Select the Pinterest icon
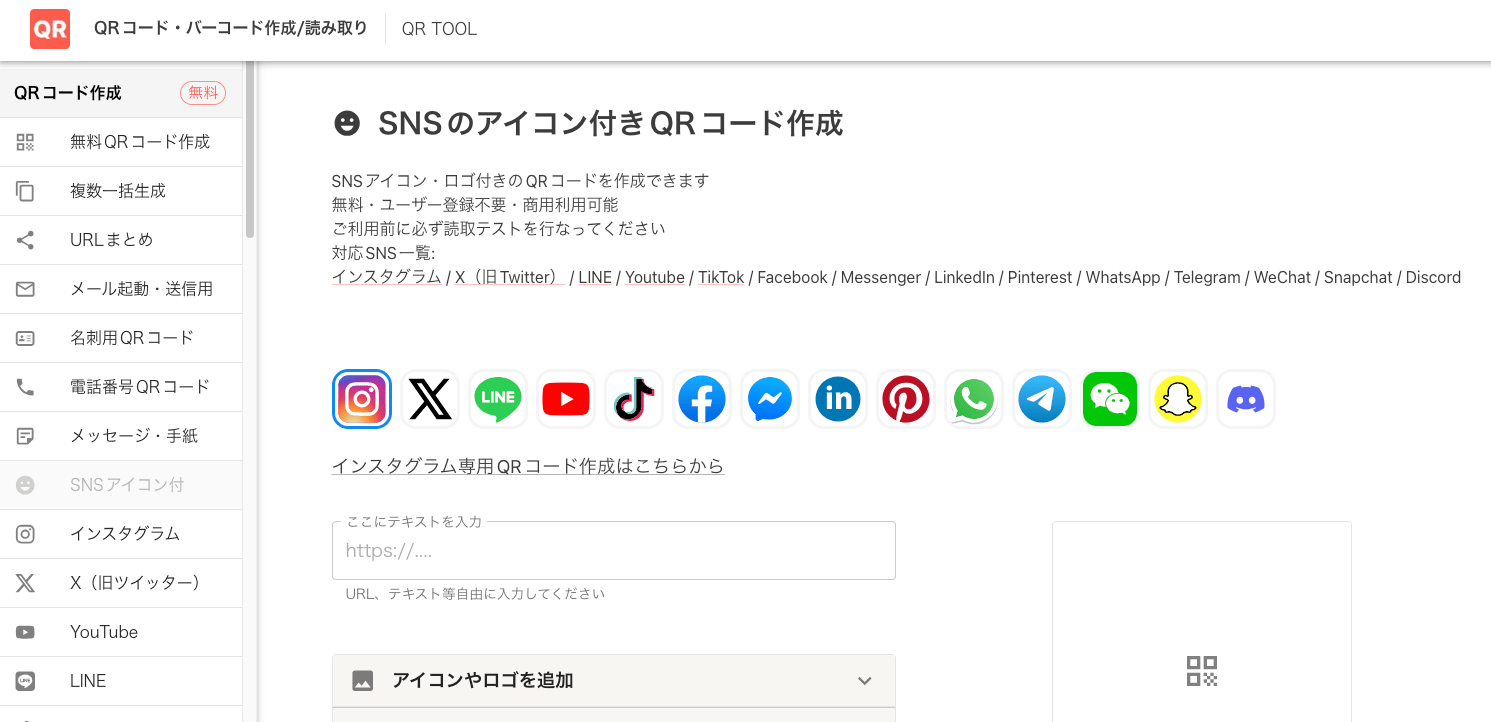 [905, 398]
